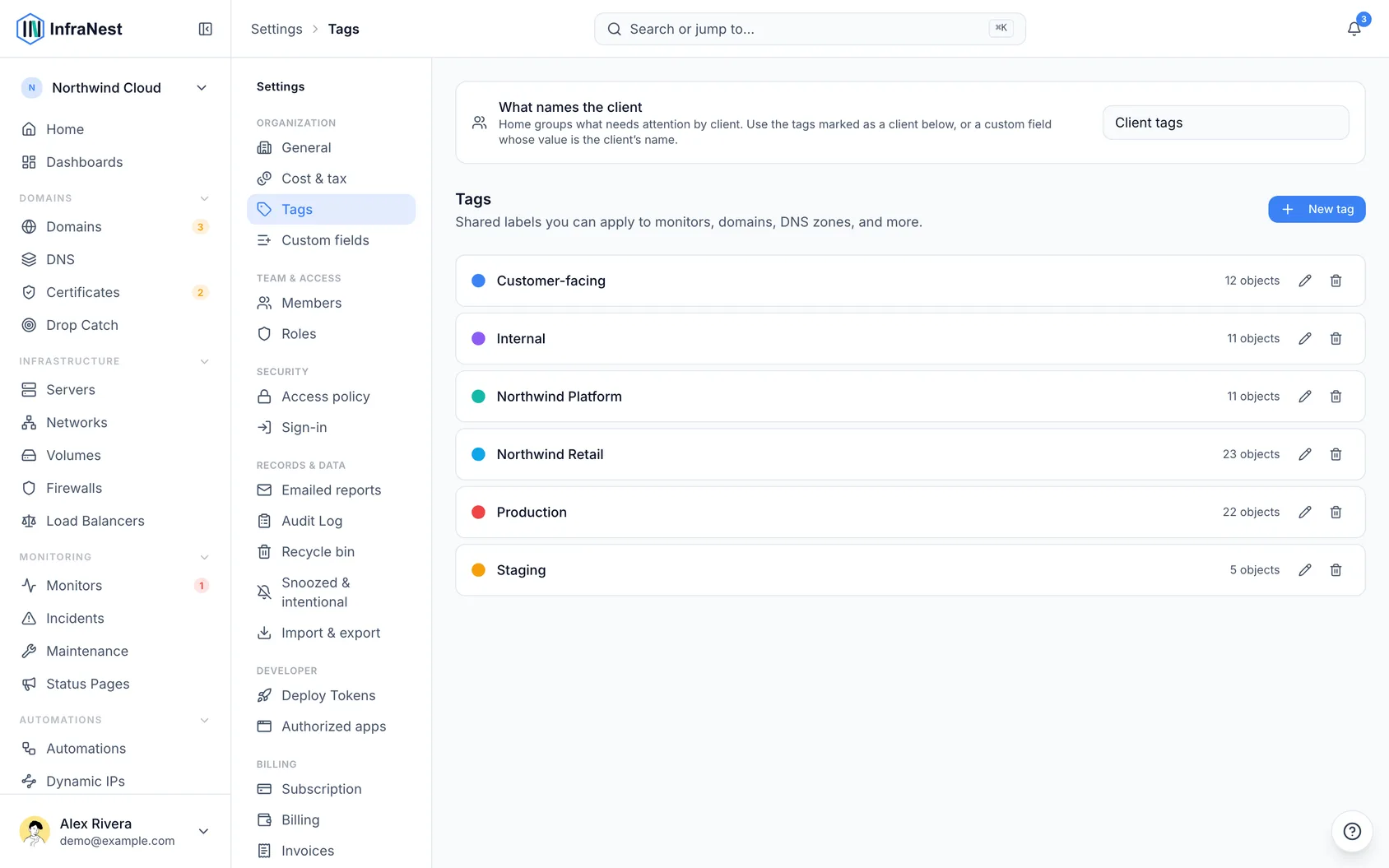The width and height of the screenshot is (1389, 868).
Task: Open Recycle bin settings
Action: click(x=331, y=552)
